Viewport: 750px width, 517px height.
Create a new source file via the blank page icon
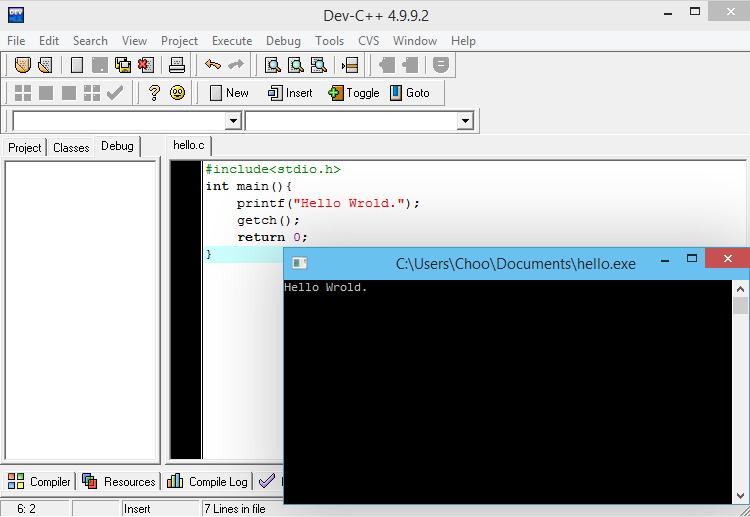[x=77, y=65]
